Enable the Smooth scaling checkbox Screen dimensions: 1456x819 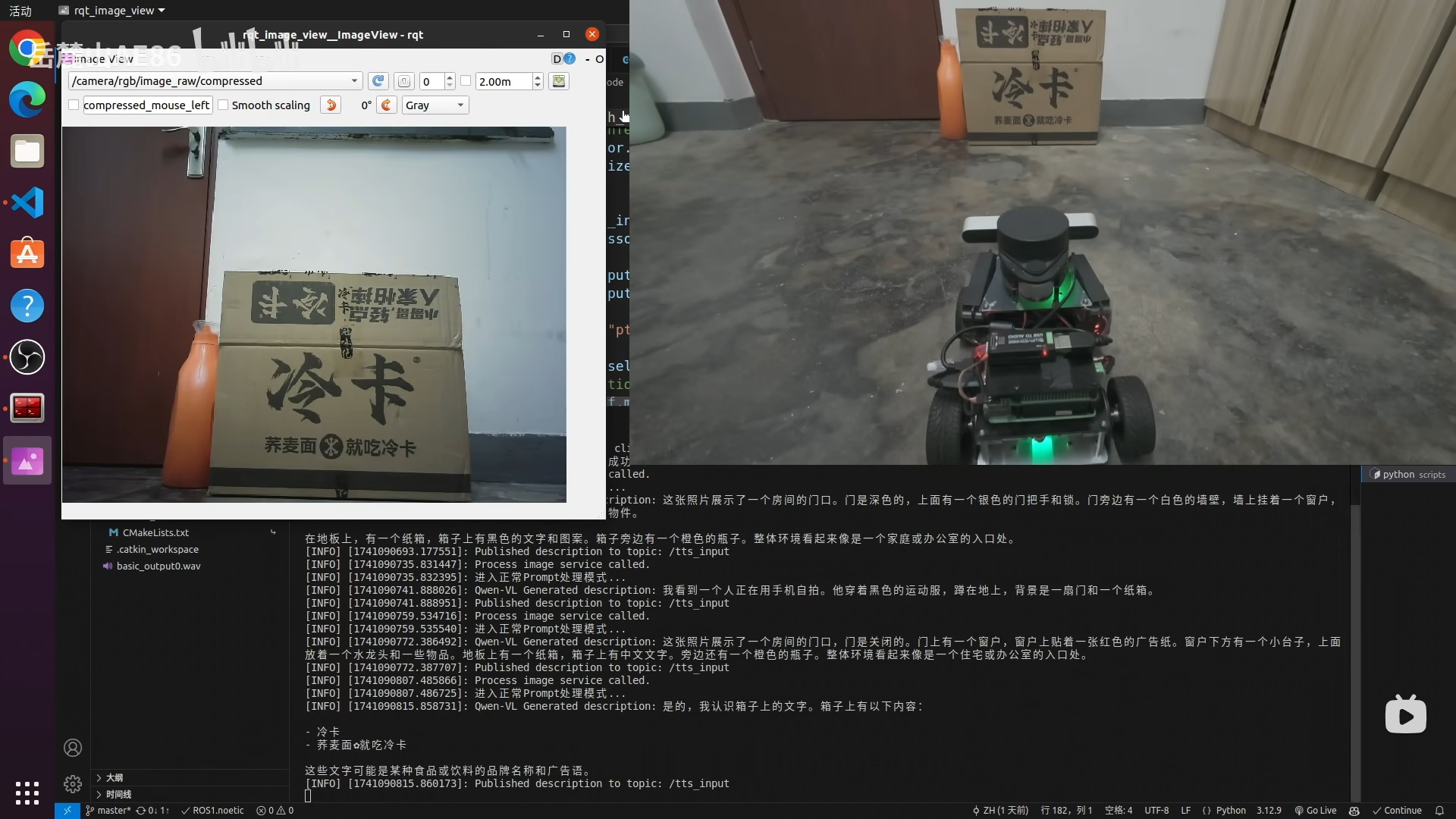223,105
